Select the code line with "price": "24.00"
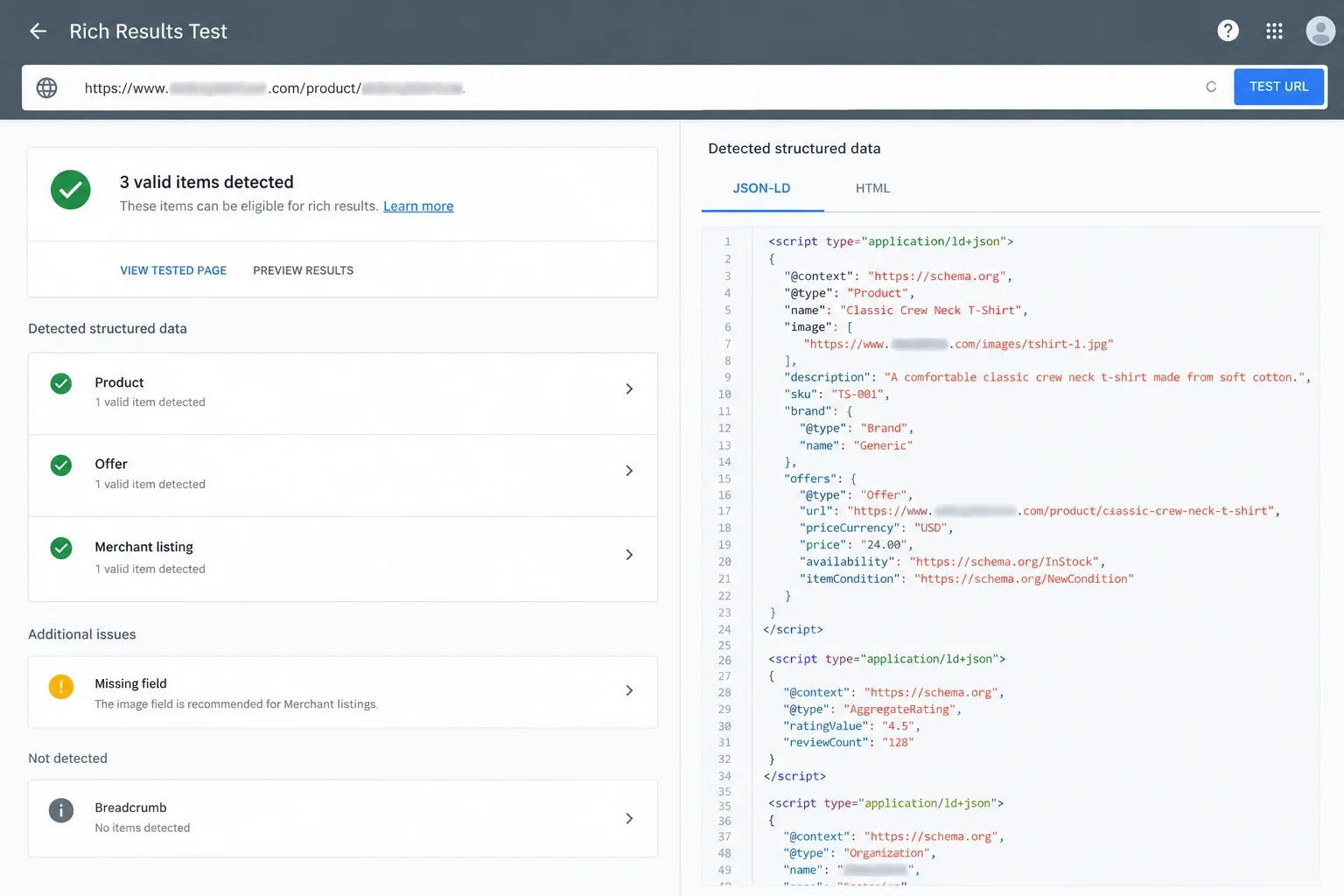 click(856, 544)
